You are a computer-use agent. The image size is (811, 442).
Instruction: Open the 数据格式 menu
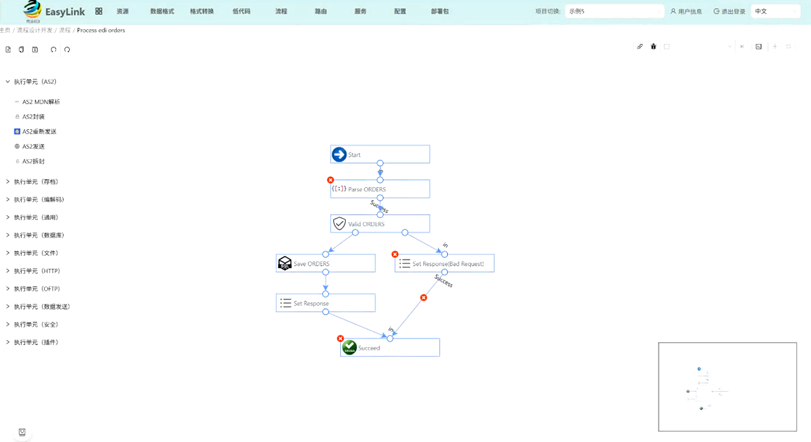[x=161, y=11]
